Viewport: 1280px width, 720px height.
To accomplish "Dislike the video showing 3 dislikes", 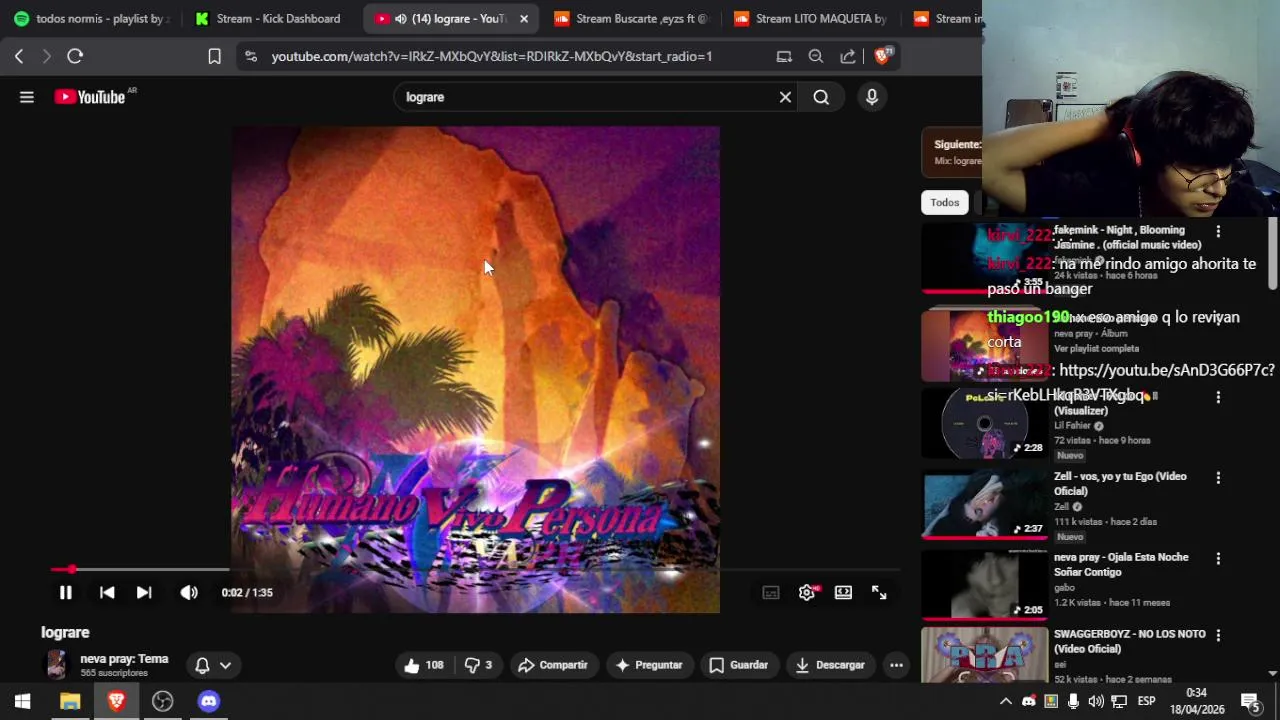I will point(478,665).
